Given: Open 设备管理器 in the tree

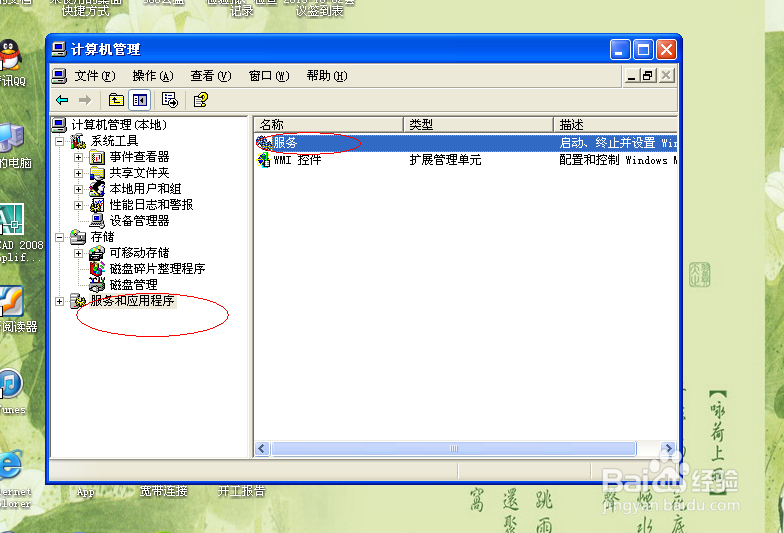Looking at the screenshot, I should click(x=139, y=221).
